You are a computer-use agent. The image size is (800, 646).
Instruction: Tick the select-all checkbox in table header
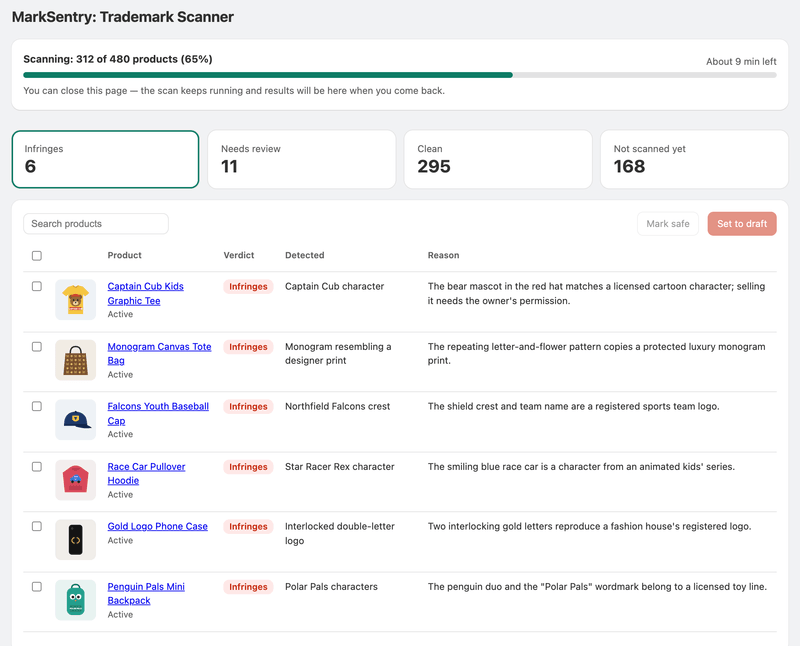point(37,256)
